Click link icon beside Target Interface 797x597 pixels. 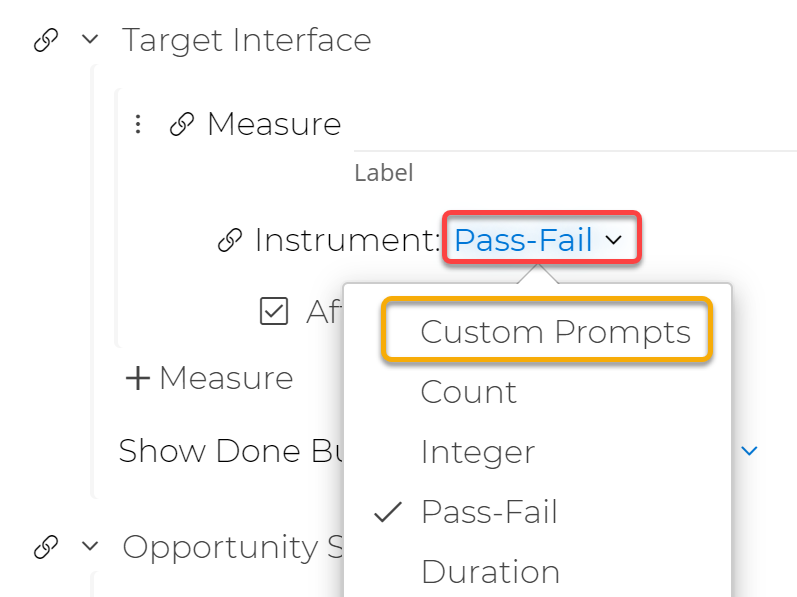[x=45, y=41]
